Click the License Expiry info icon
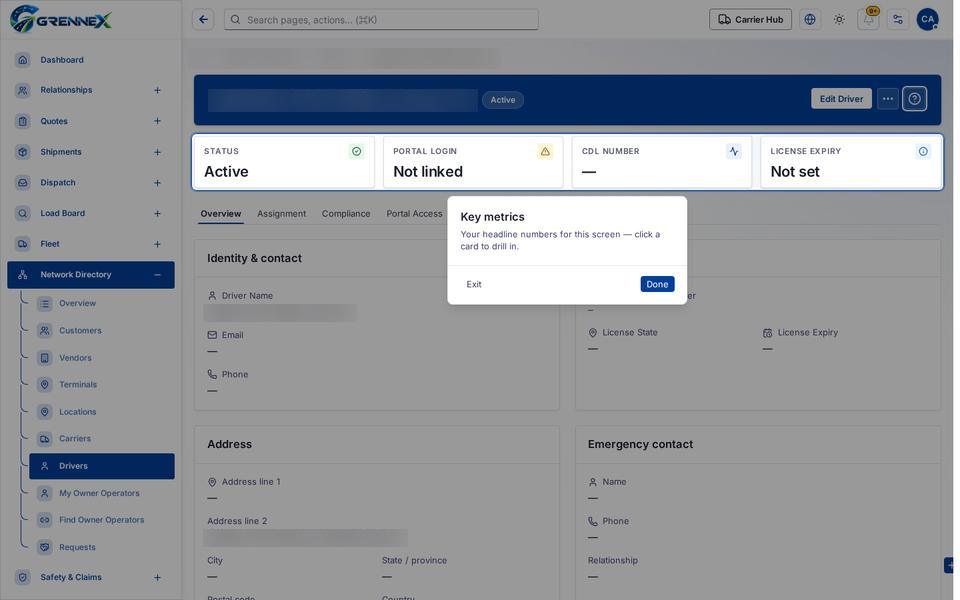The height and width of the screenshot is (600, 960). pos(923,151)
